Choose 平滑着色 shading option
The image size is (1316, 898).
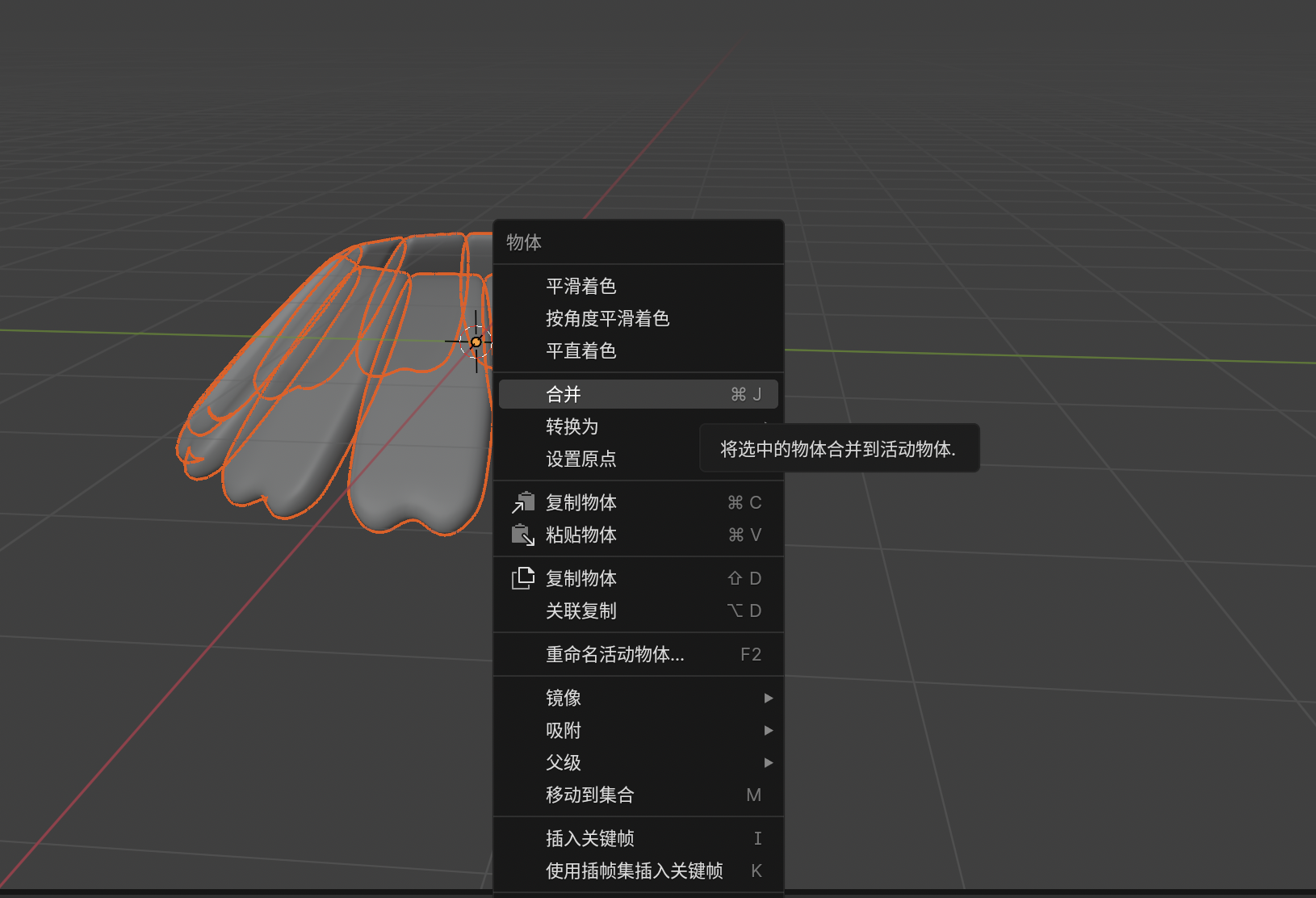pos(582,286)
